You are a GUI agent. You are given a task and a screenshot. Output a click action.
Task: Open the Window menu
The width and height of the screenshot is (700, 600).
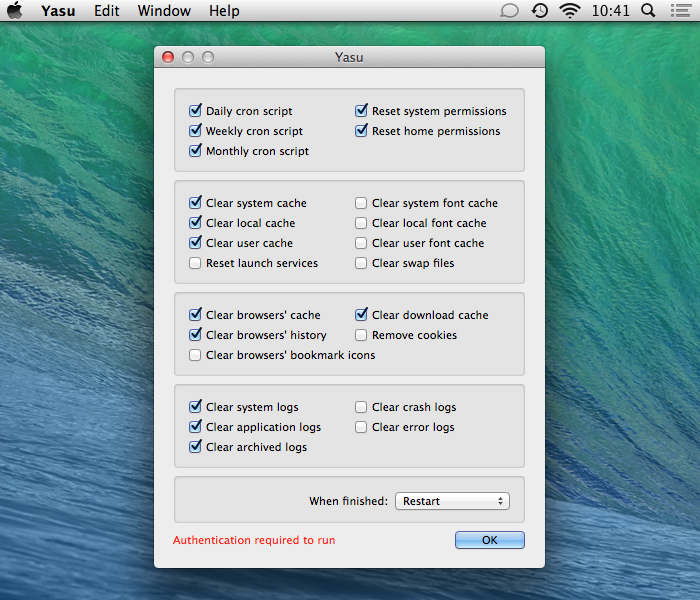point(164,10)
